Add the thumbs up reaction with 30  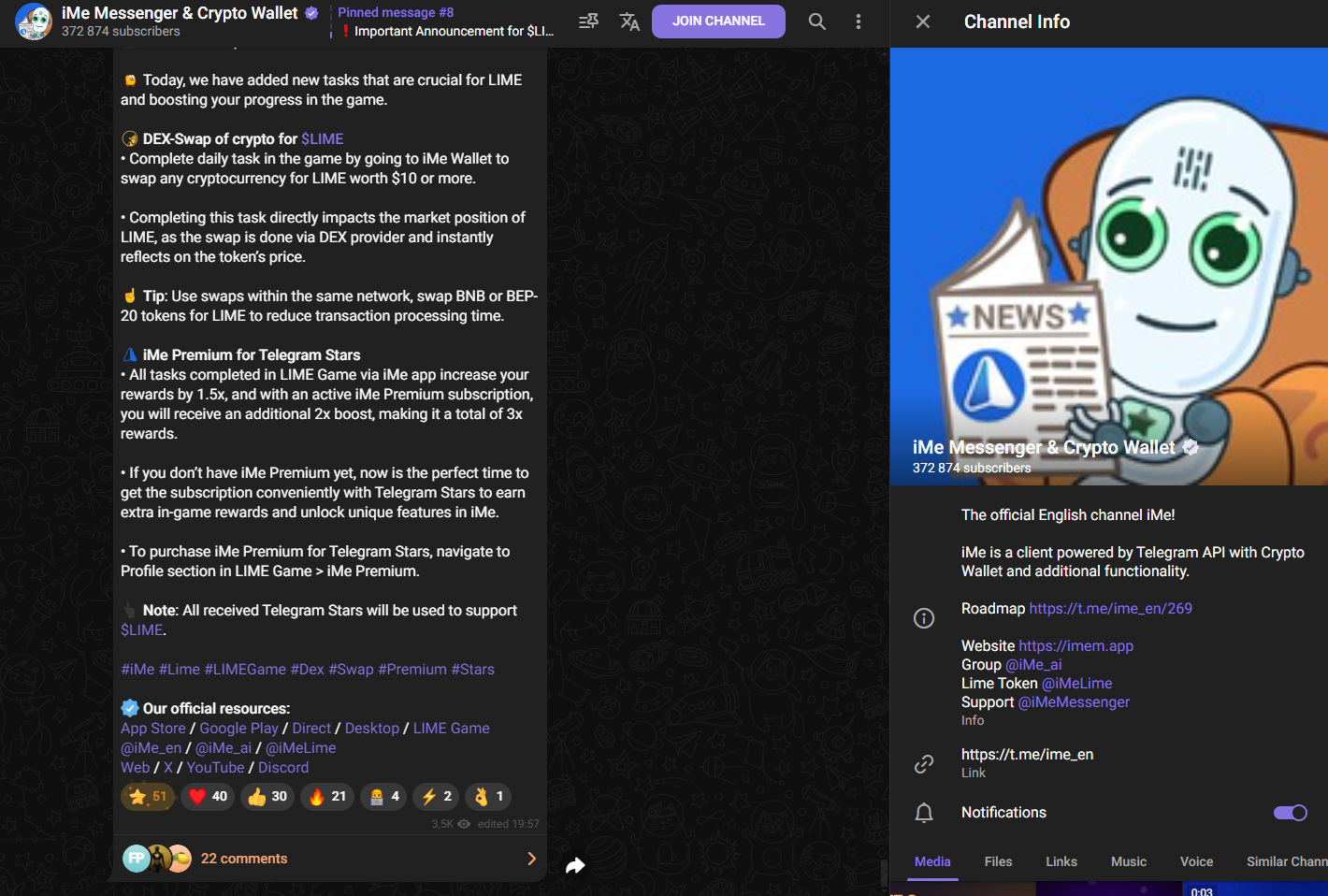tap(267, 797)
